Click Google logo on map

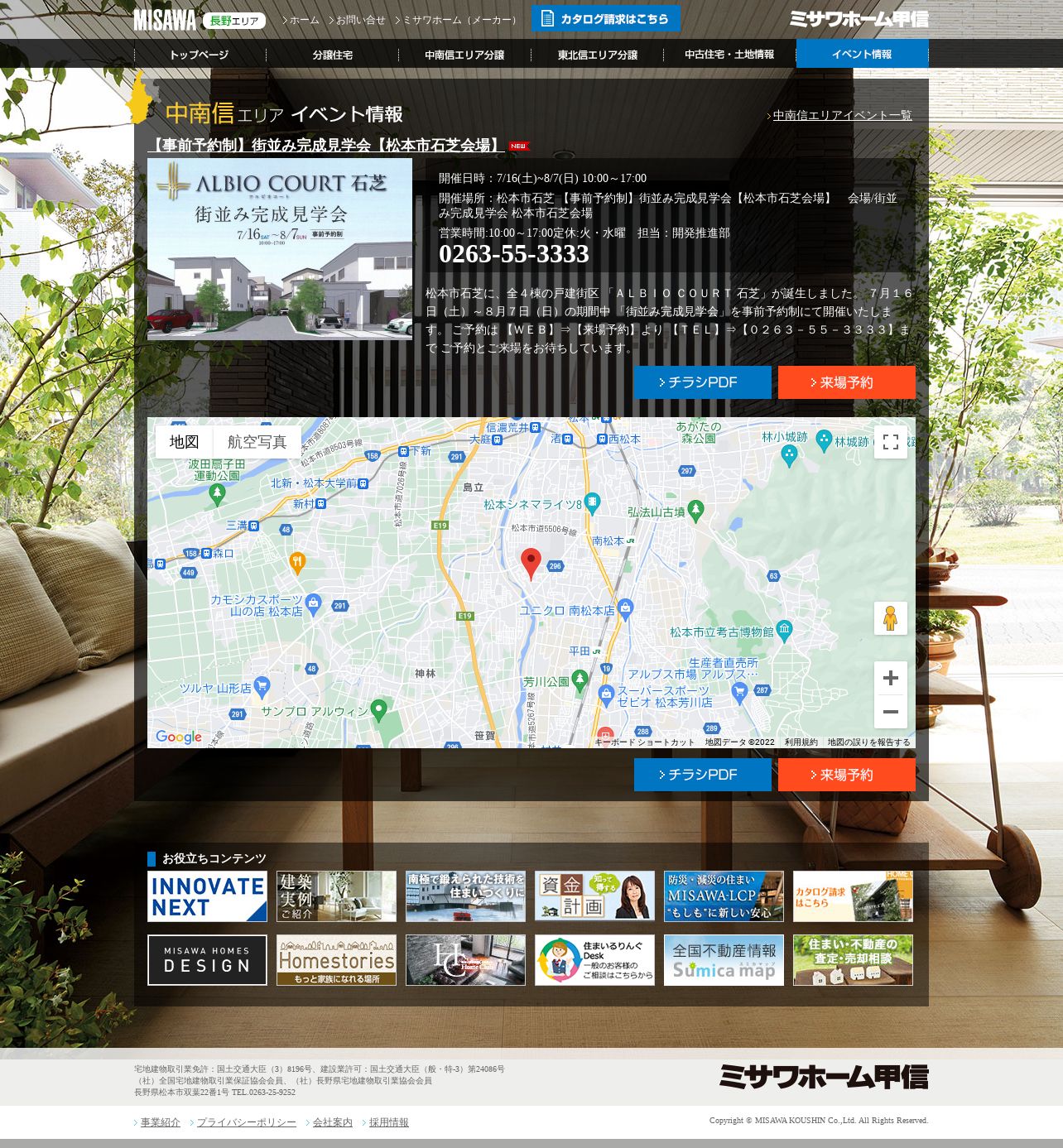tap(179, 737)
